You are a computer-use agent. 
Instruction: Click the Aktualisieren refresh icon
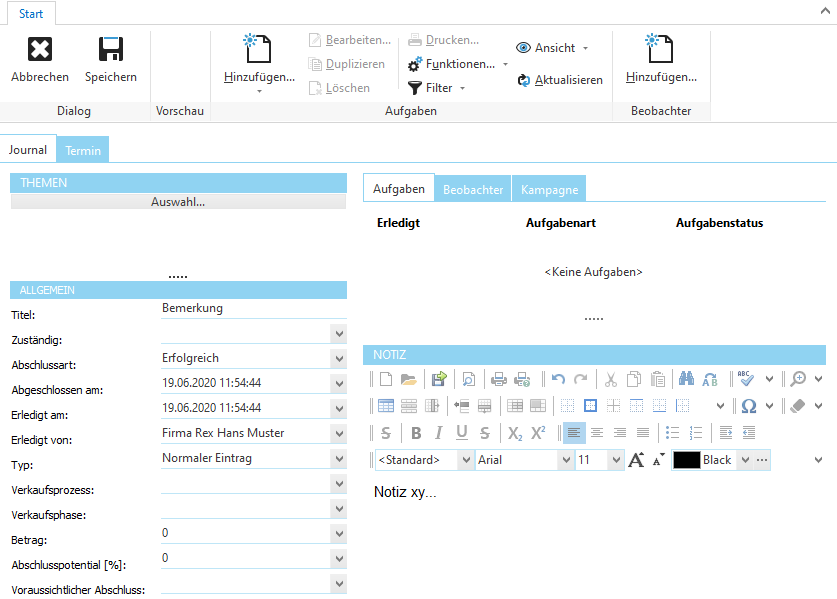pyautogui.click(x=524, y=79)
